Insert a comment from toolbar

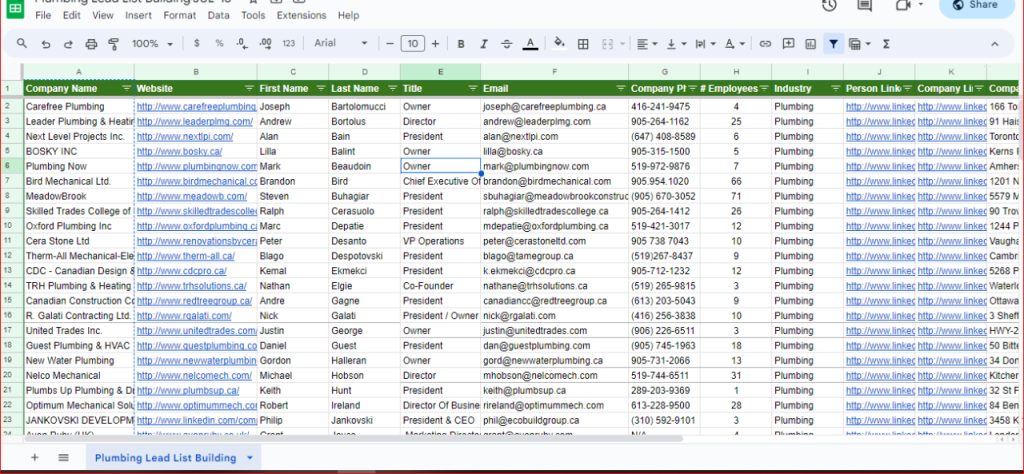click(x=788, y=44)
